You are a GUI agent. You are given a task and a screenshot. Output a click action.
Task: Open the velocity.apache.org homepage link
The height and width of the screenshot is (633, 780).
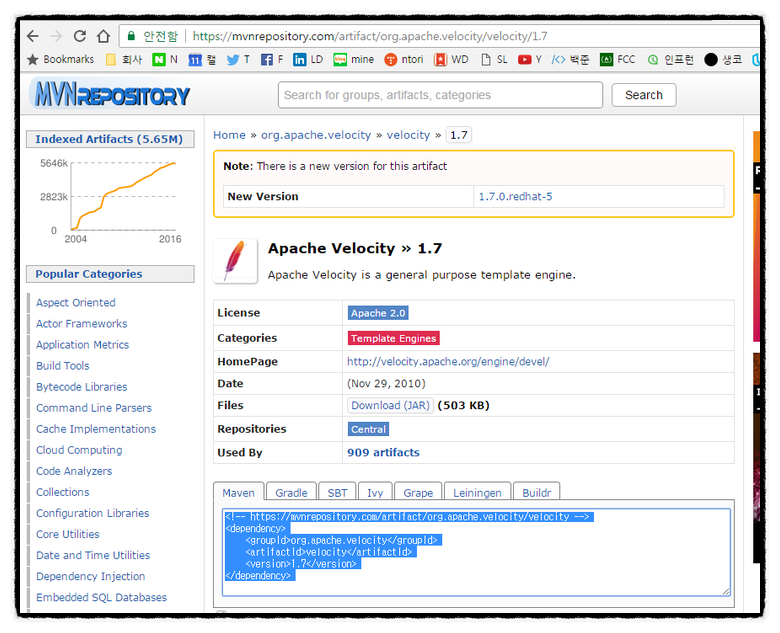tap(448, 362)
